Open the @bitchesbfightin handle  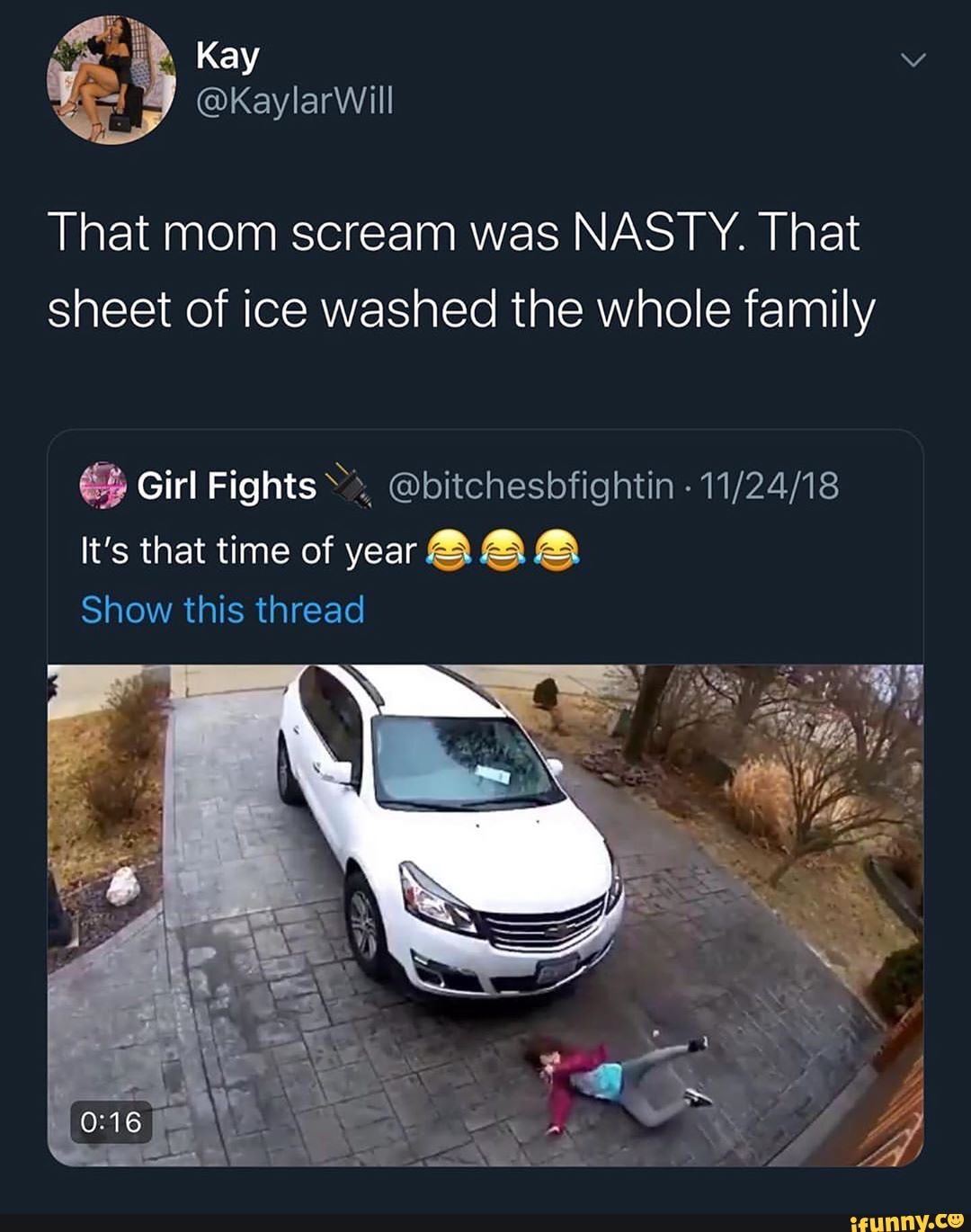[x=531, y=487]
